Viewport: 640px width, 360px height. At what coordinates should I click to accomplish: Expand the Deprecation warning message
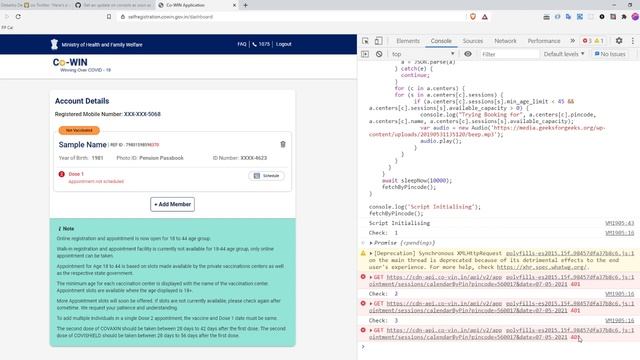[371, 253]
